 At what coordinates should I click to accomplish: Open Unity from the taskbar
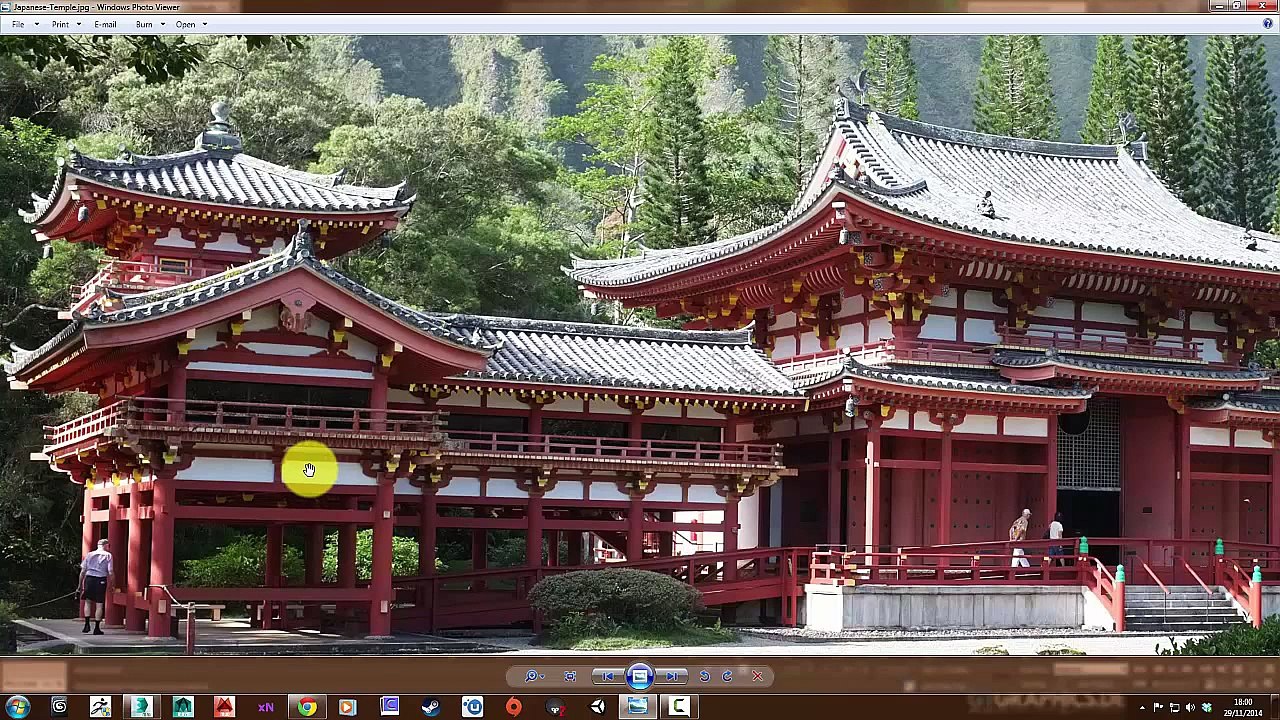pyautogui.click(x=597, y=708)
